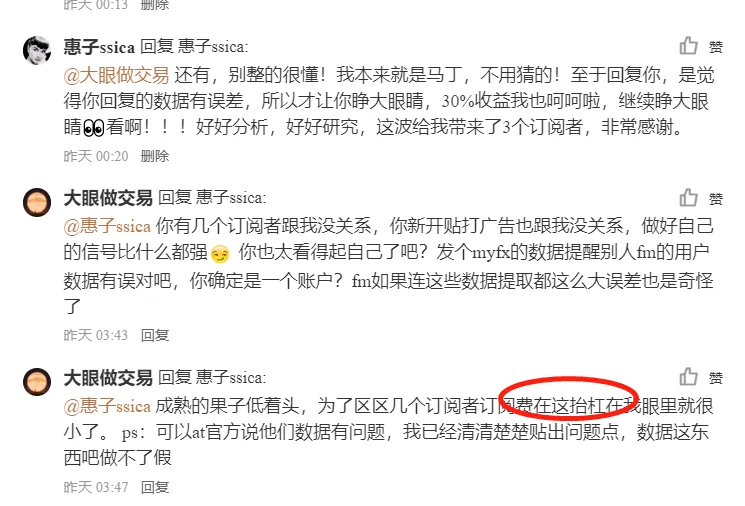Click 大眼做交易 username on 03:43 comment
Viewport: 745px width, 506px height.
tap(108, 198)
